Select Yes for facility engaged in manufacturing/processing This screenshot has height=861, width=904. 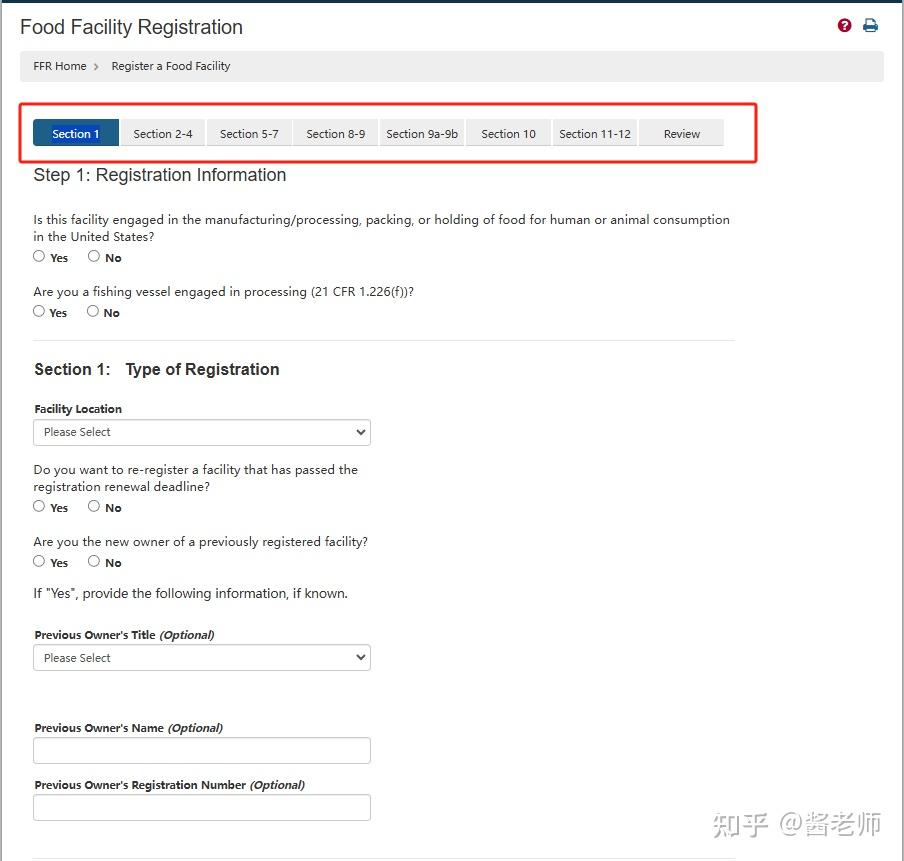[x=39, y=256]
